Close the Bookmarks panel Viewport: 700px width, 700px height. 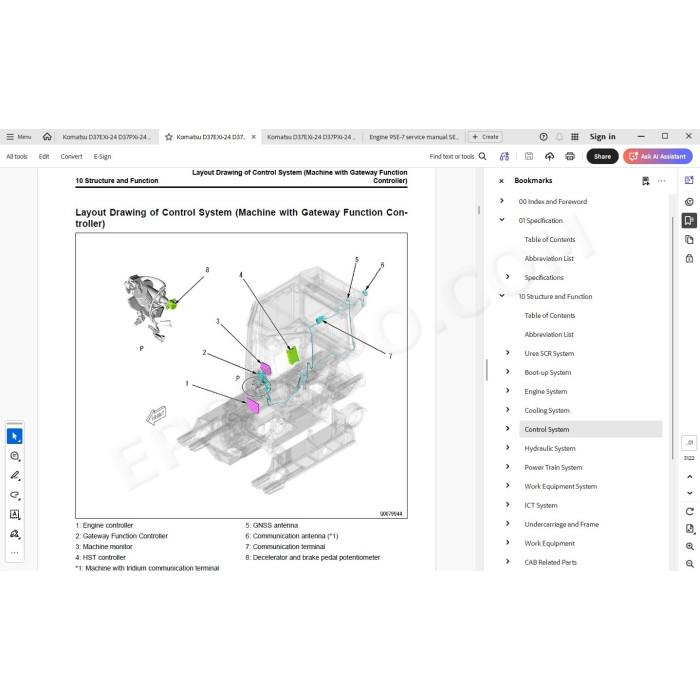[501, 181]
